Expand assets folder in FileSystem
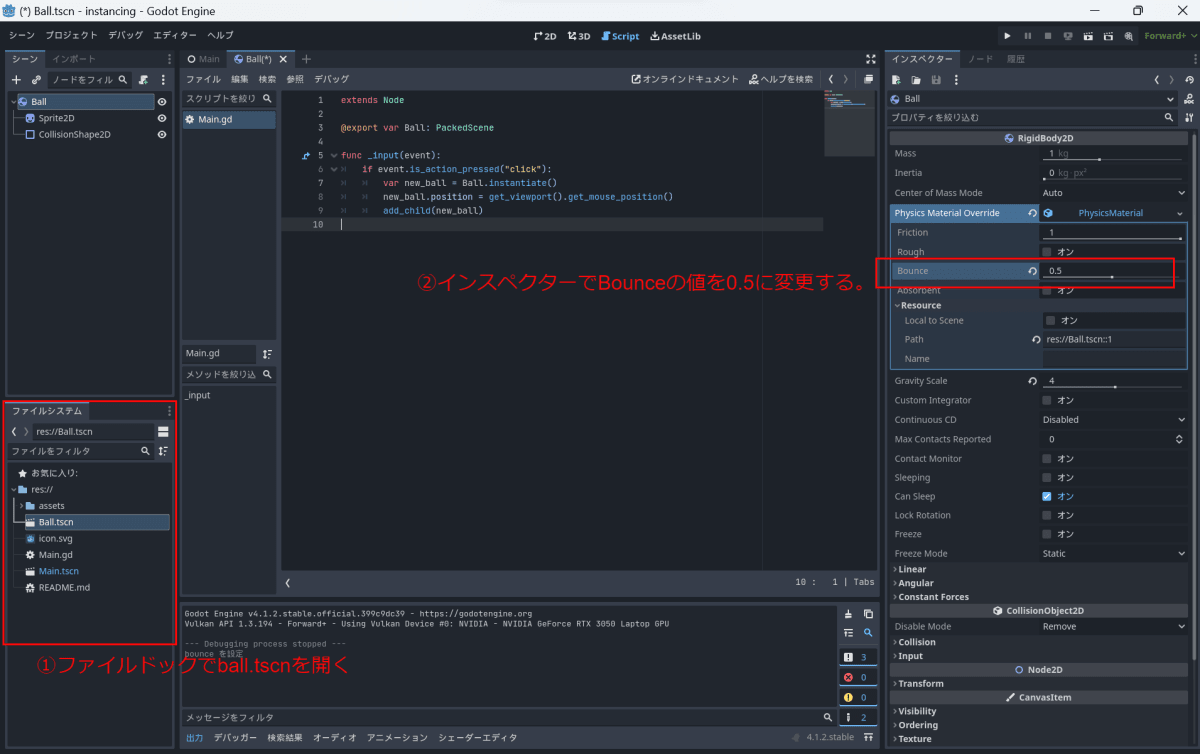Screen dimensions: 1200x754 pos(21,506)
